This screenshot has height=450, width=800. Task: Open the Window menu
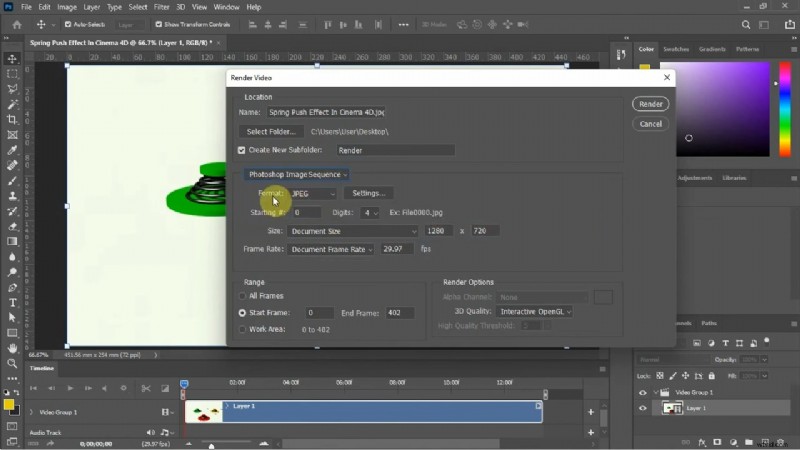point(226,7)
